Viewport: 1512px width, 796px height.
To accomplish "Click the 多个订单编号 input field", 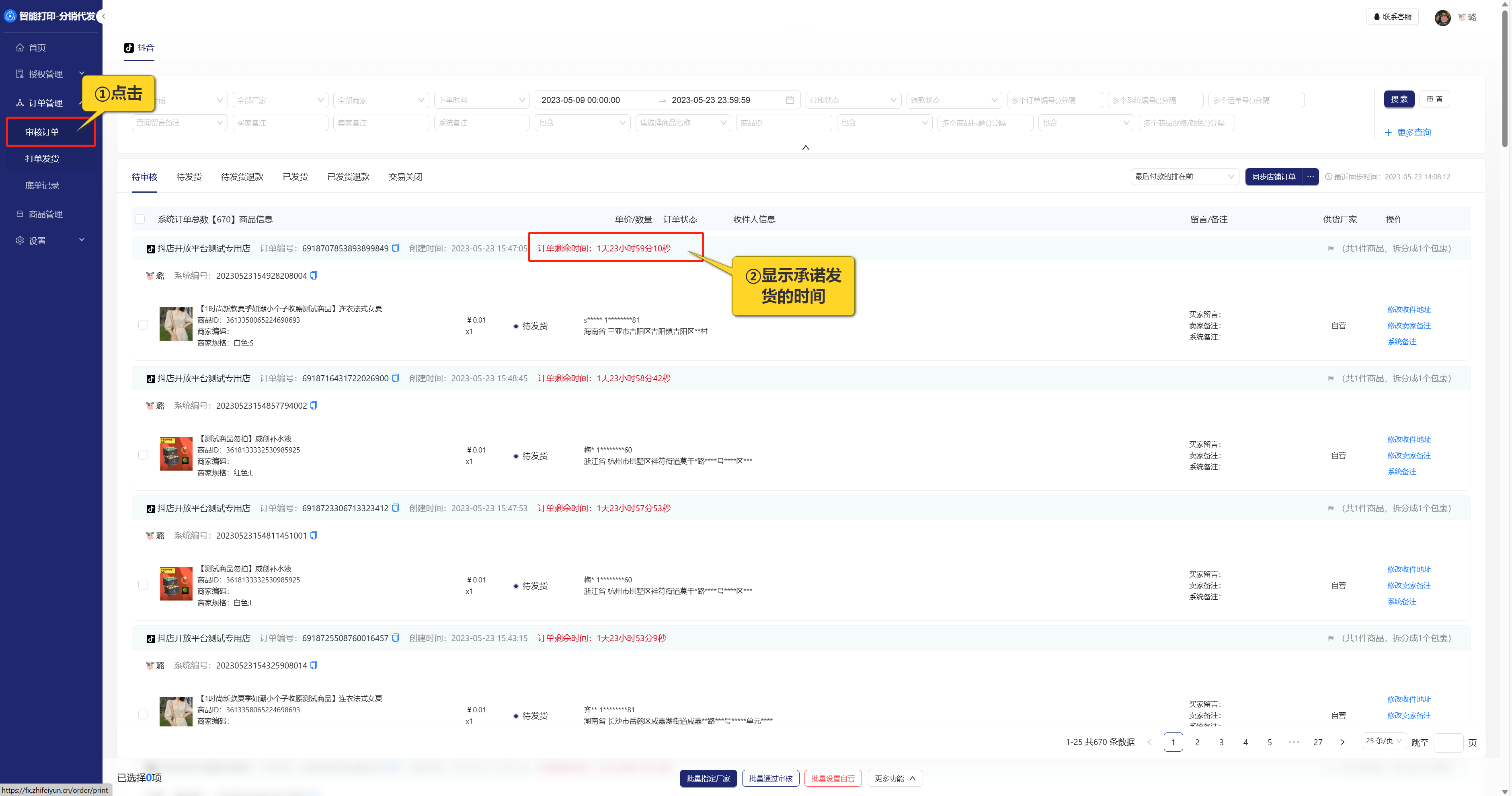I will [x=1054, y=100].
